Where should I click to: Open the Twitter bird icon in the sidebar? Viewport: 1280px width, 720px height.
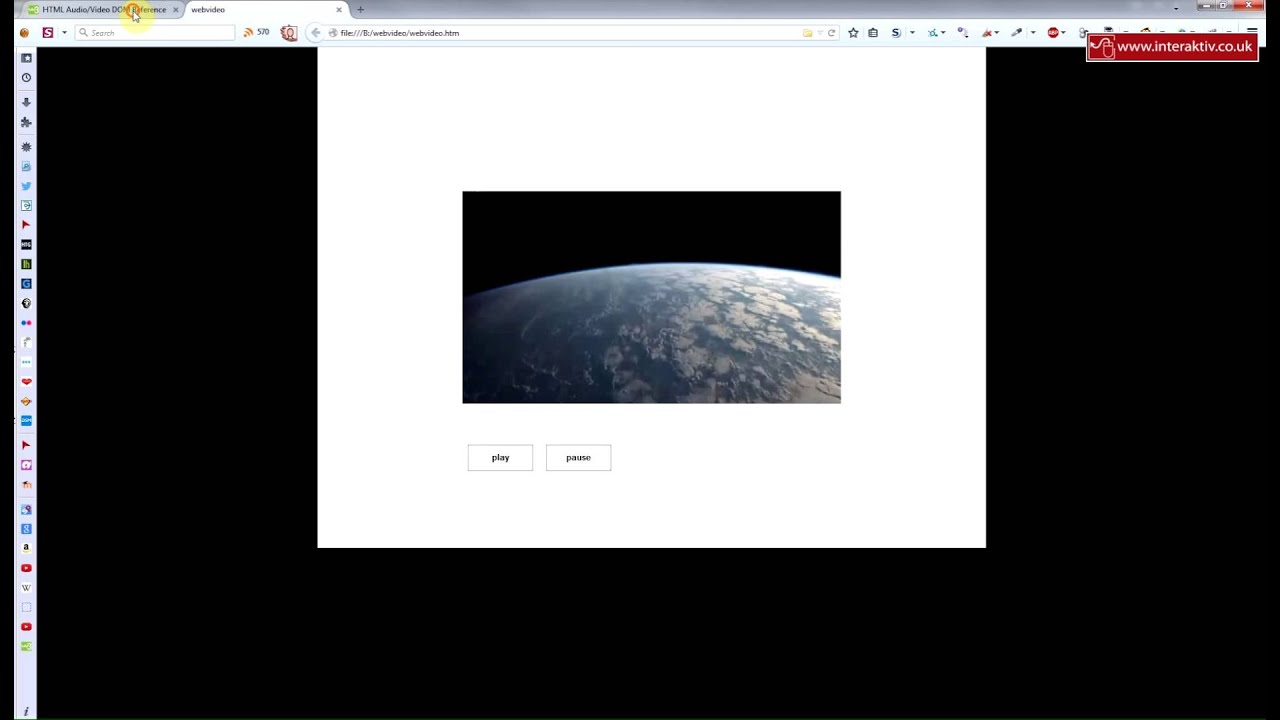point(26,186)
